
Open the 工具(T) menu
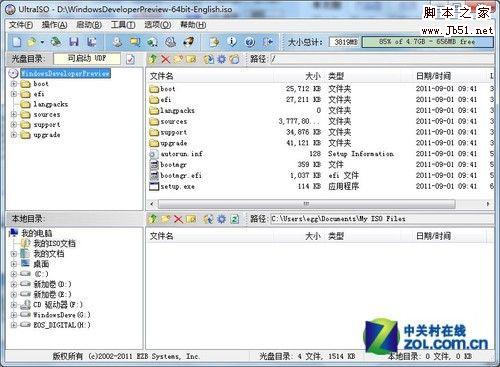click(123, 25)
